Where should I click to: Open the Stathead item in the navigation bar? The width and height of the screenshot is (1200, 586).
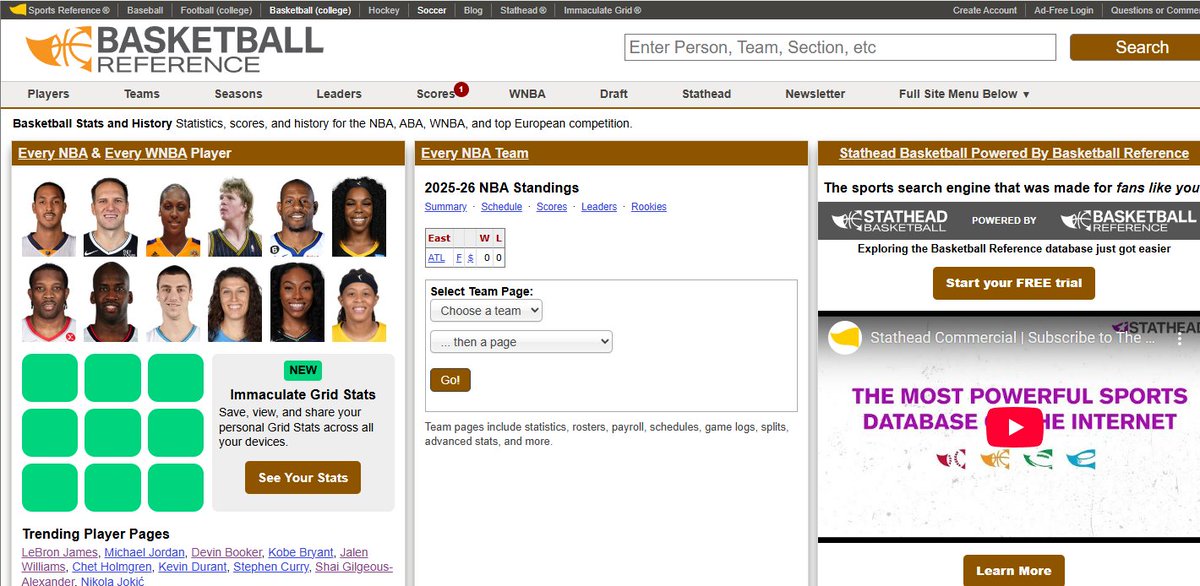tap(706, 94)
